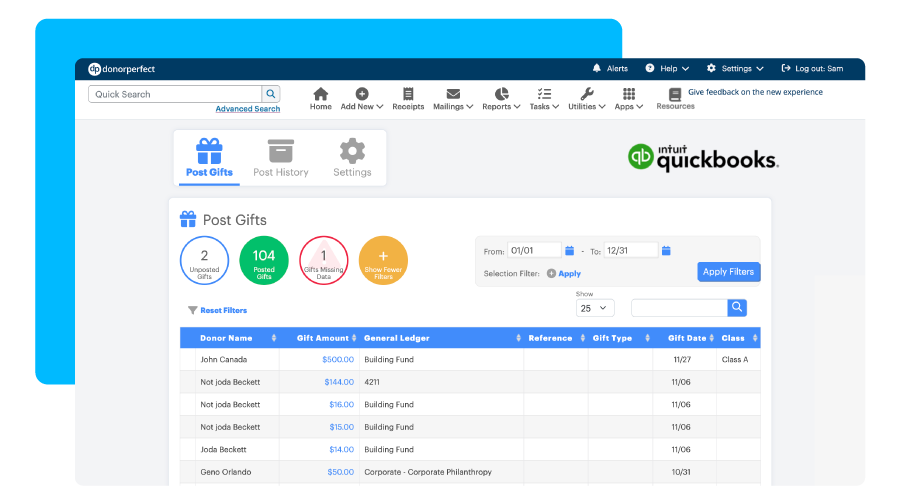The height and width of the screenshot is (504, 900).
Task: Sort by Class column
Action: coord(739,338)
